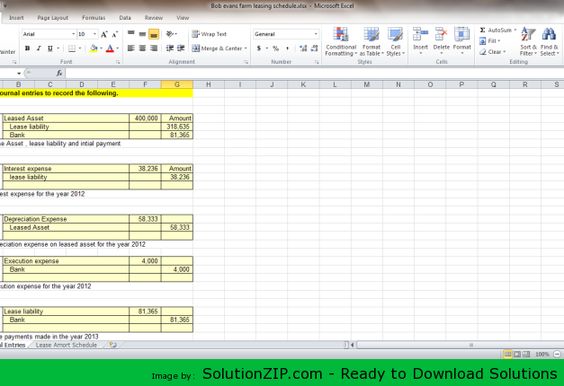Switch to Lease Amort Schedule sheet
The image size is (564, 386).
(x=66, y=345)
